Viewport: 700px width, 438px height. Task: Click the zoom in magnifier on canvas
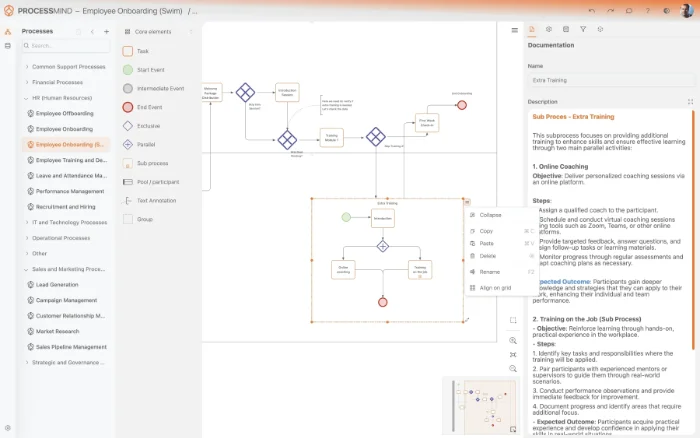[x=513, y=340]
